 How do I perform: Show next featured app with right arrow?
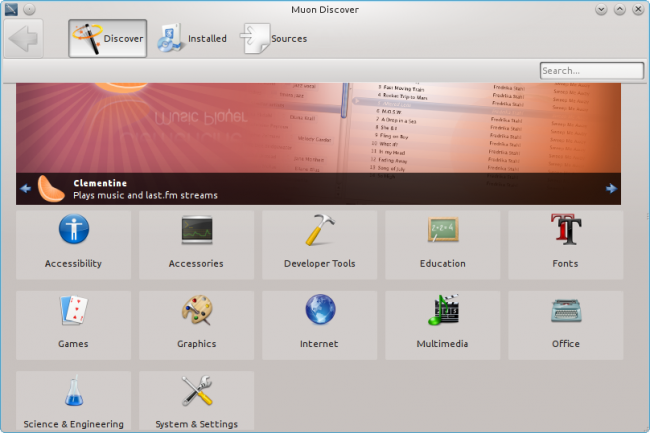611,189
